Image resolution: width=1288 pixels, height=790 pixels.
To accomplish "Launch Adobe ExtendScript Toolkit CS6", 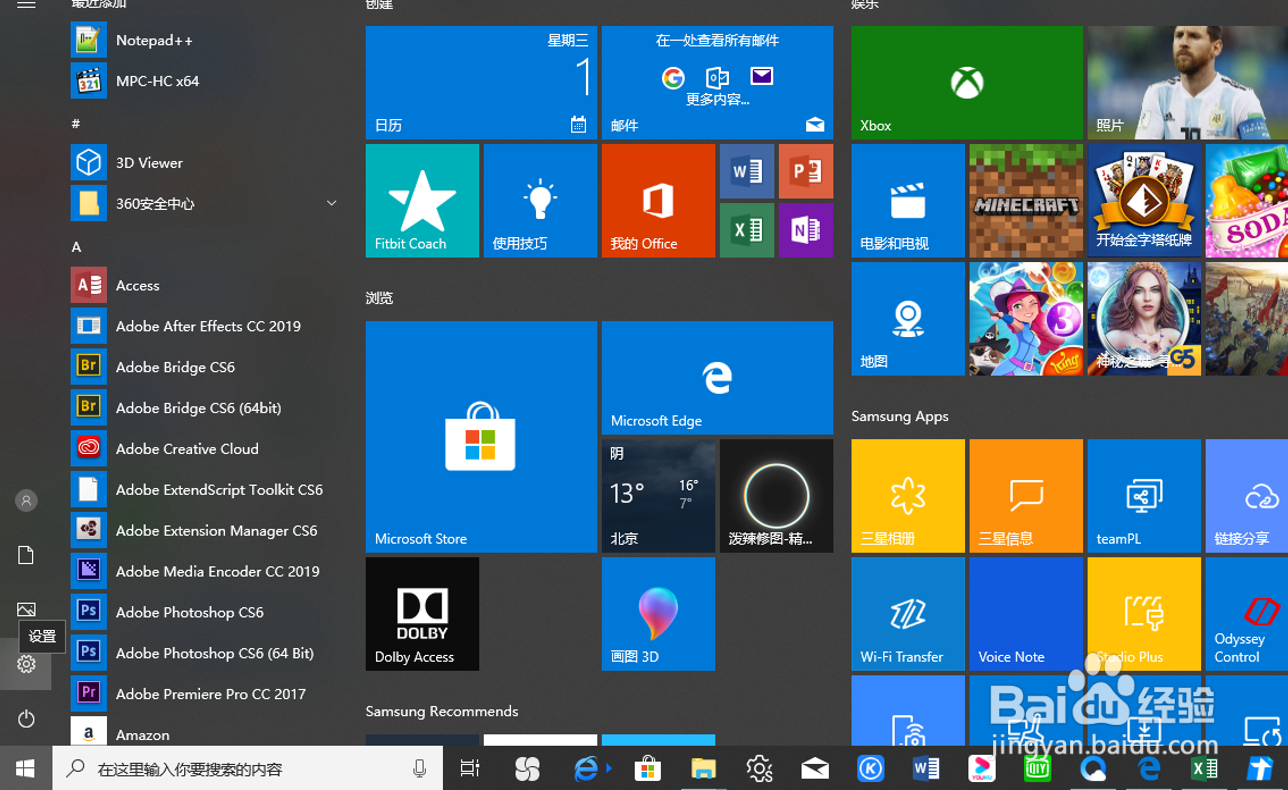I will pos(205,490).
